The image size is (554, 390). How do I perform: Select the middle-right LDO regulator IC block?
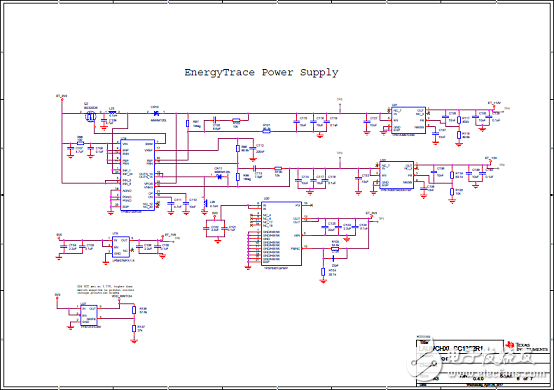396,175
